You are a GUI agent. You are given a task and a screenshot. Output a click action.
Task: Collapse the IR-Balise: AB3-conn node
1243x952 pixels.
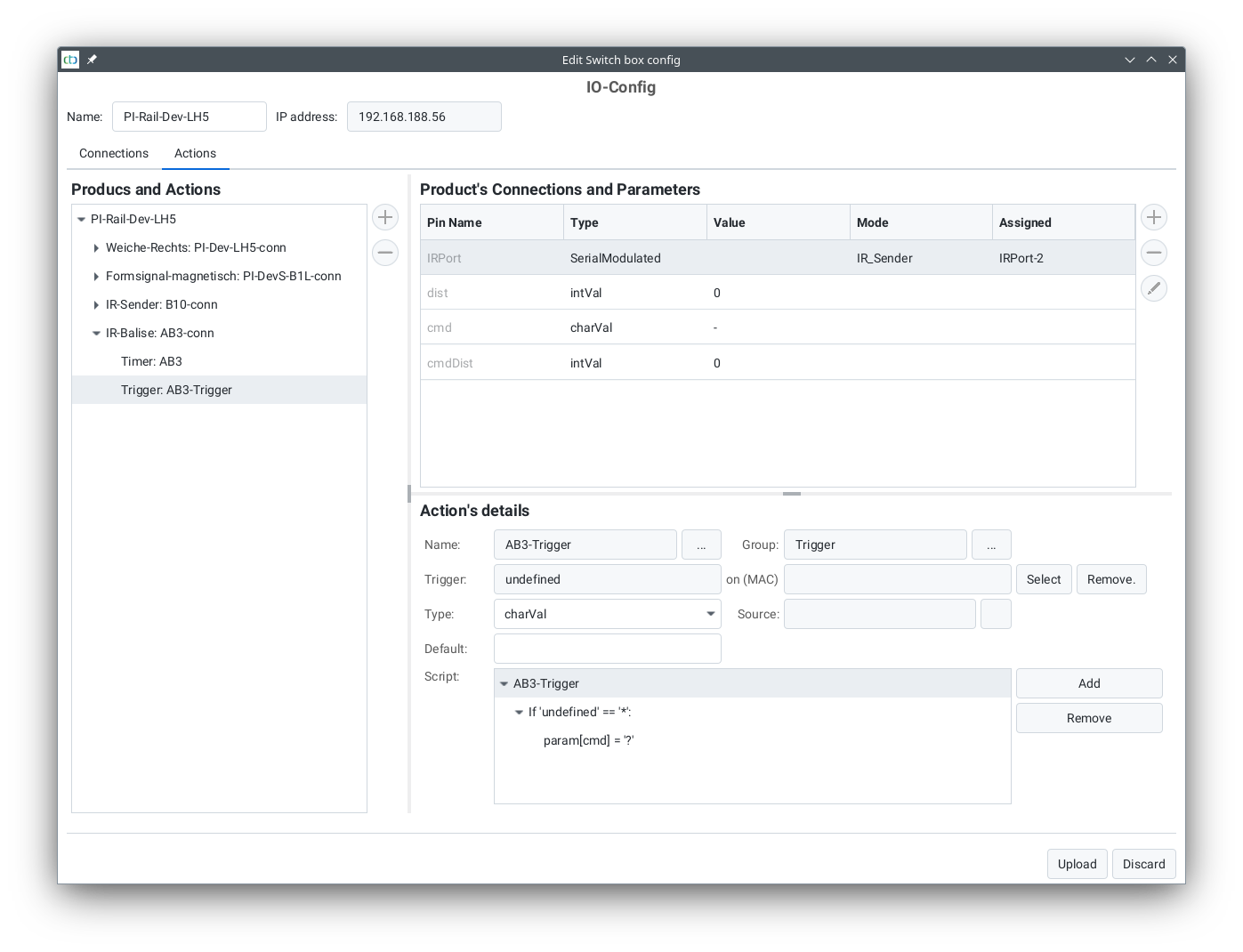[96, 334]
